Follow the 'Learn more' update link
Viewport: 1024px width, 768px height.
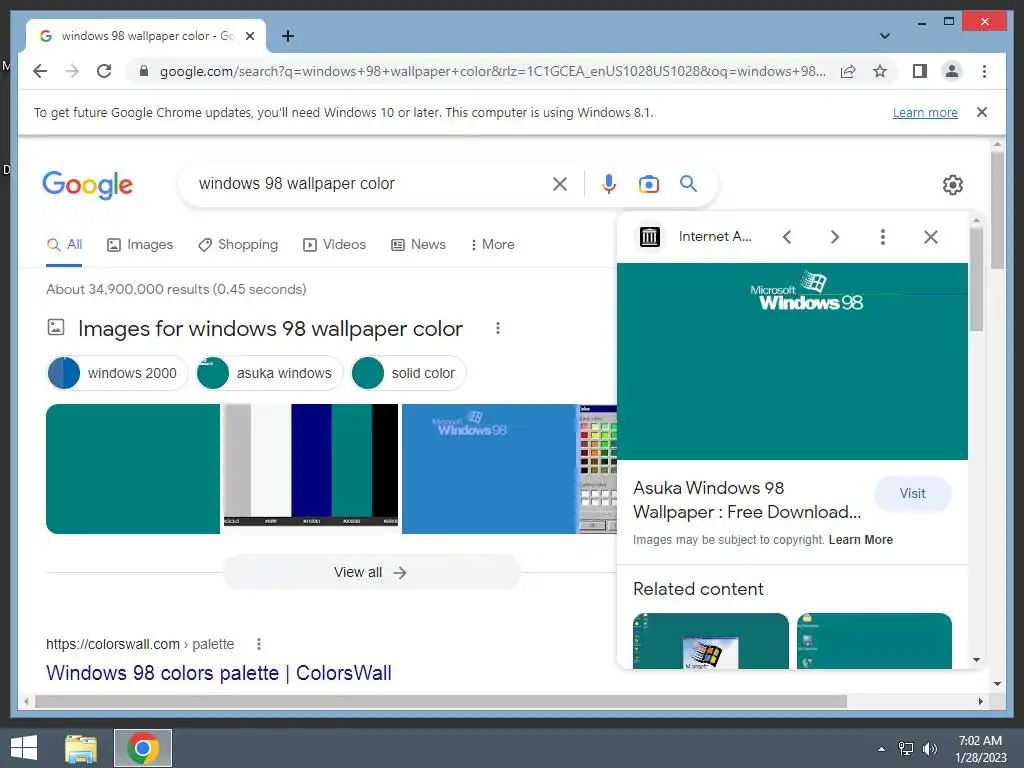[925, 112]
